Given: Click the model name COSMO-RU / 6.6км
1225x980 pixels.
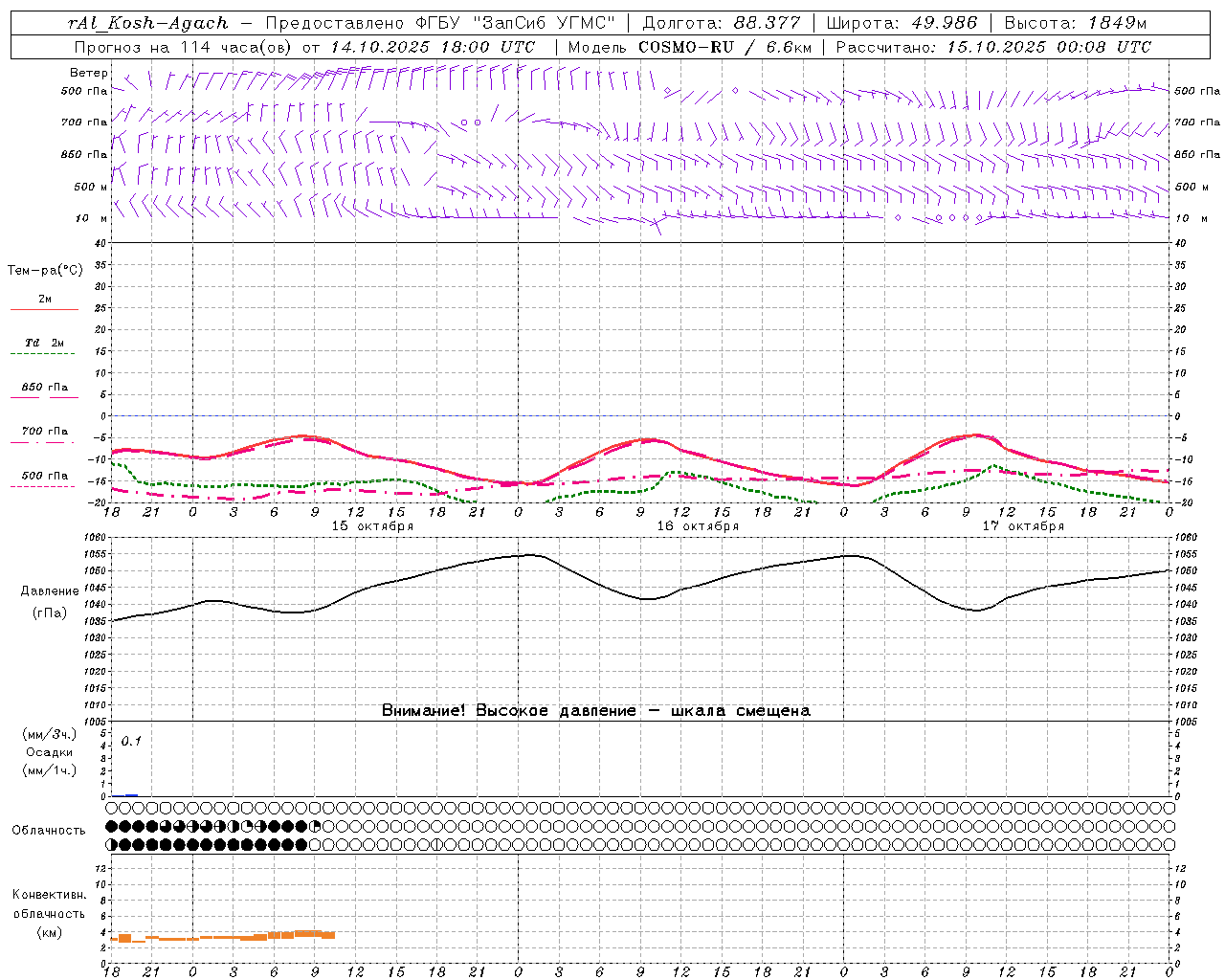Looking at the screenshot, I should point(725,47).
